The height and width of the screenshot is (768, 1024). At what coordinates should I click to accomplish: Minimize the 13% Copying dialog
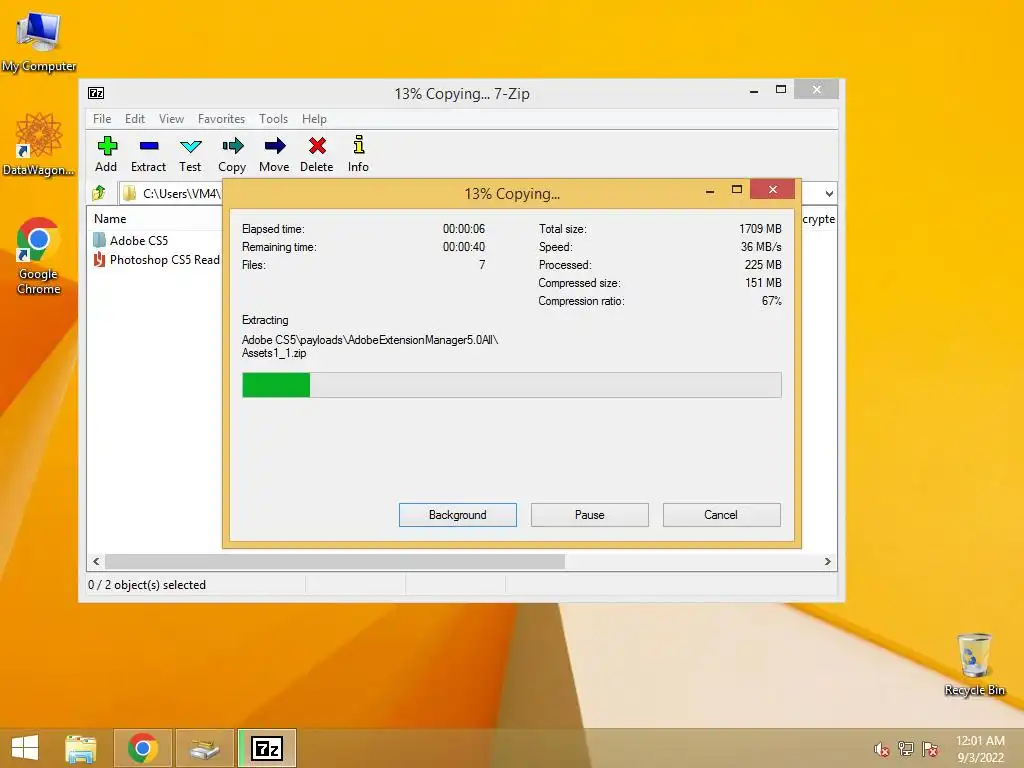pyautogui.click(x=710, y=191)
